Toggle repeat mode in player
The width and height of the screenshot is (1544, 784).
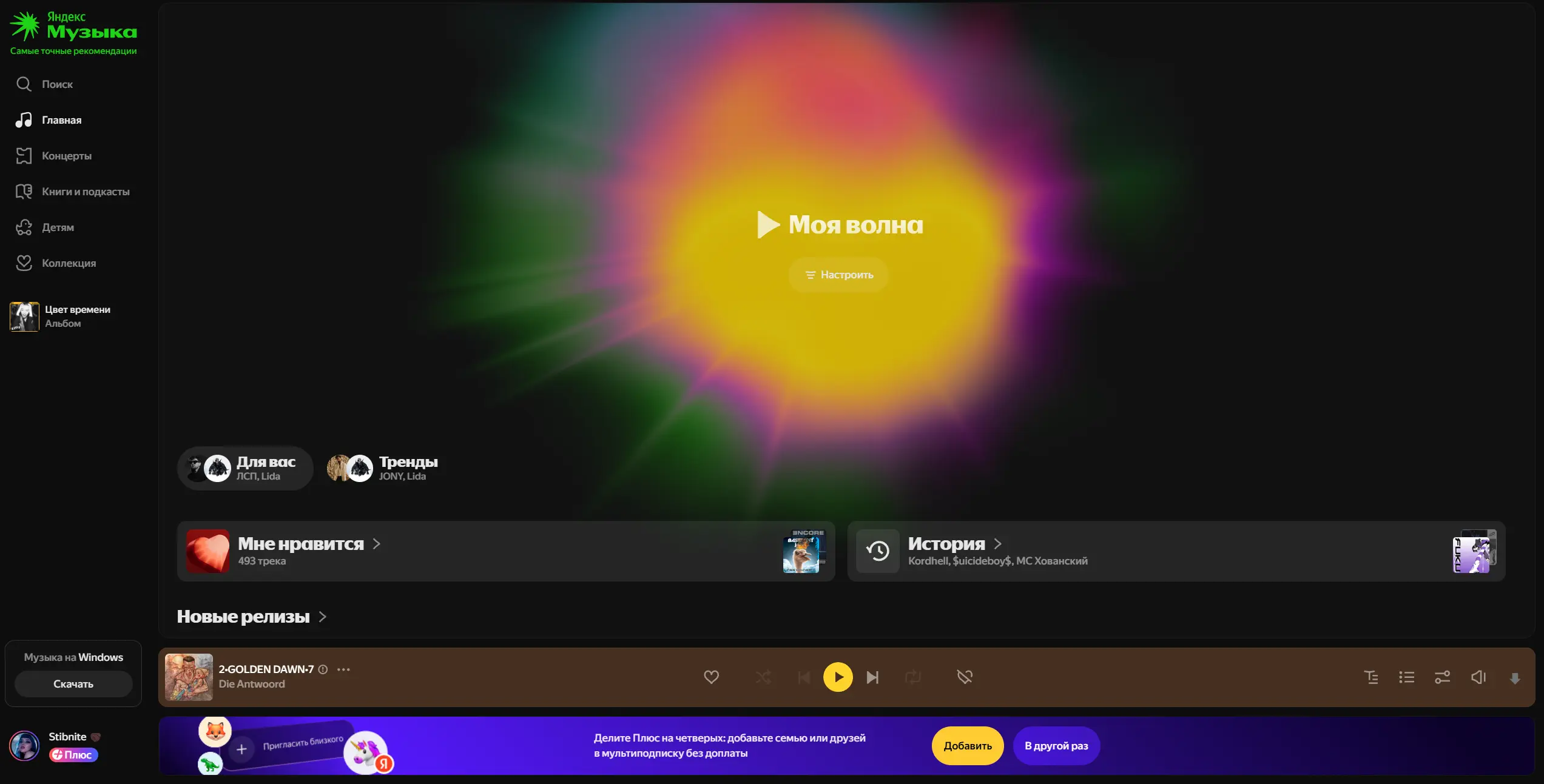pos(912,677)
